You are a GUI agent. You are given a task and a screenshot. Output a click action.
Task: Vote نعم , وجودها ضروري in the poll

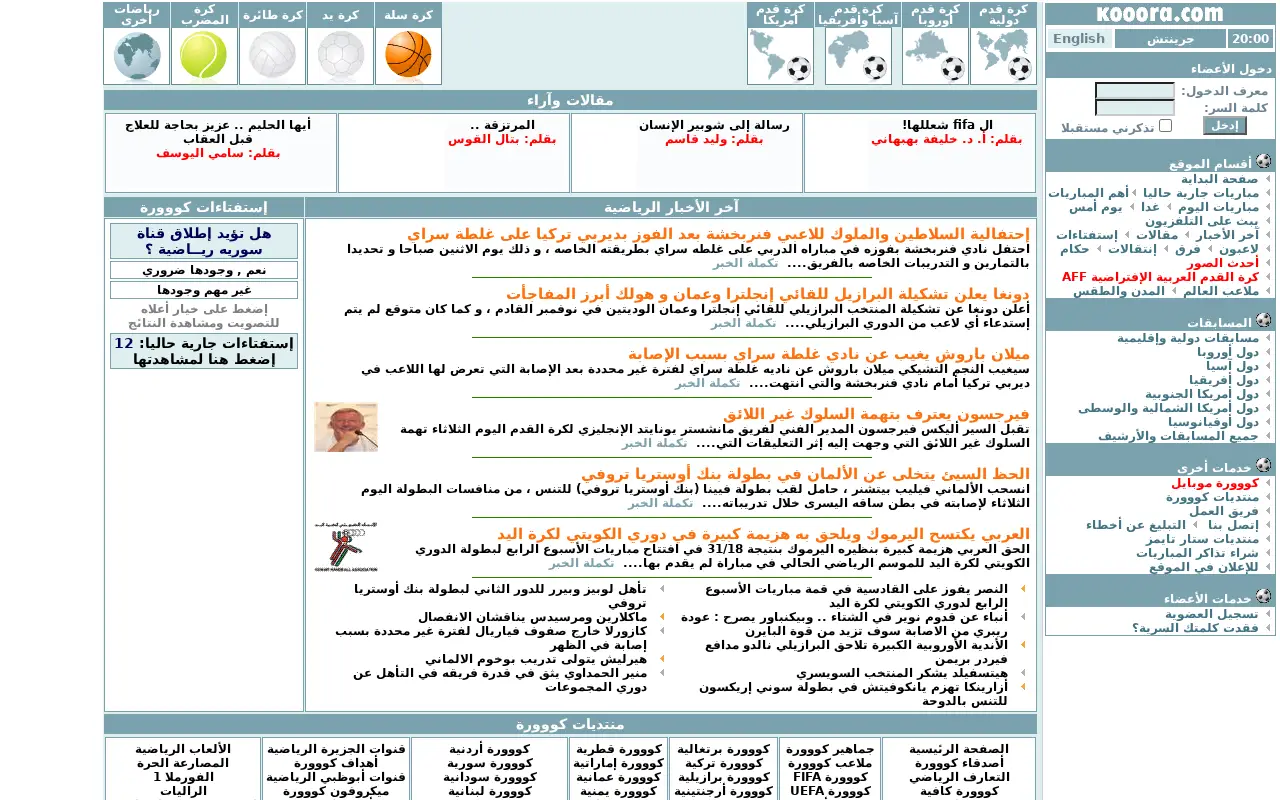204,270
